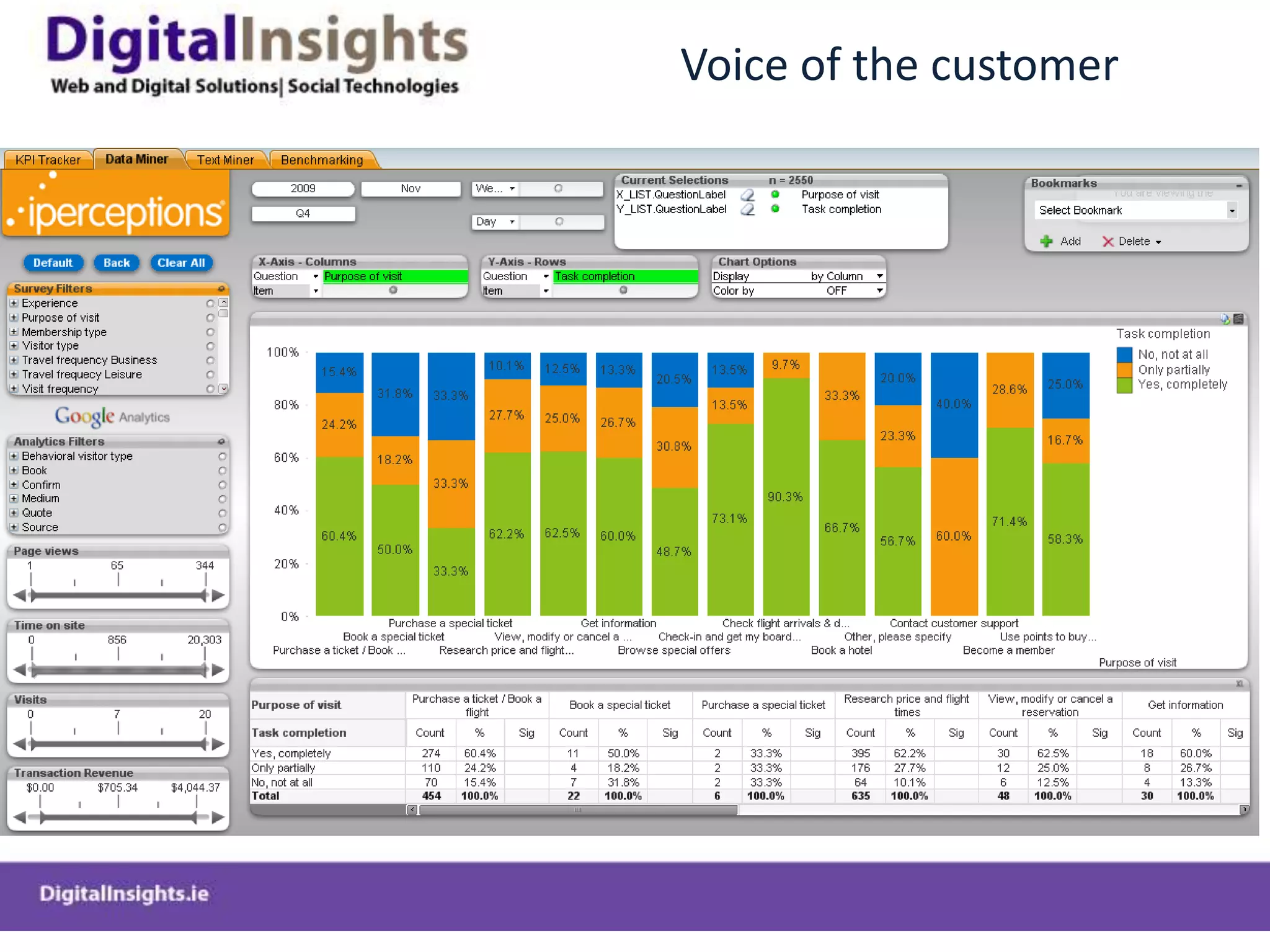1270x952 pixels.
Task: Clear the X_LIST.QuestionLabel selection with eraser icon
Action: coord(748,195)
